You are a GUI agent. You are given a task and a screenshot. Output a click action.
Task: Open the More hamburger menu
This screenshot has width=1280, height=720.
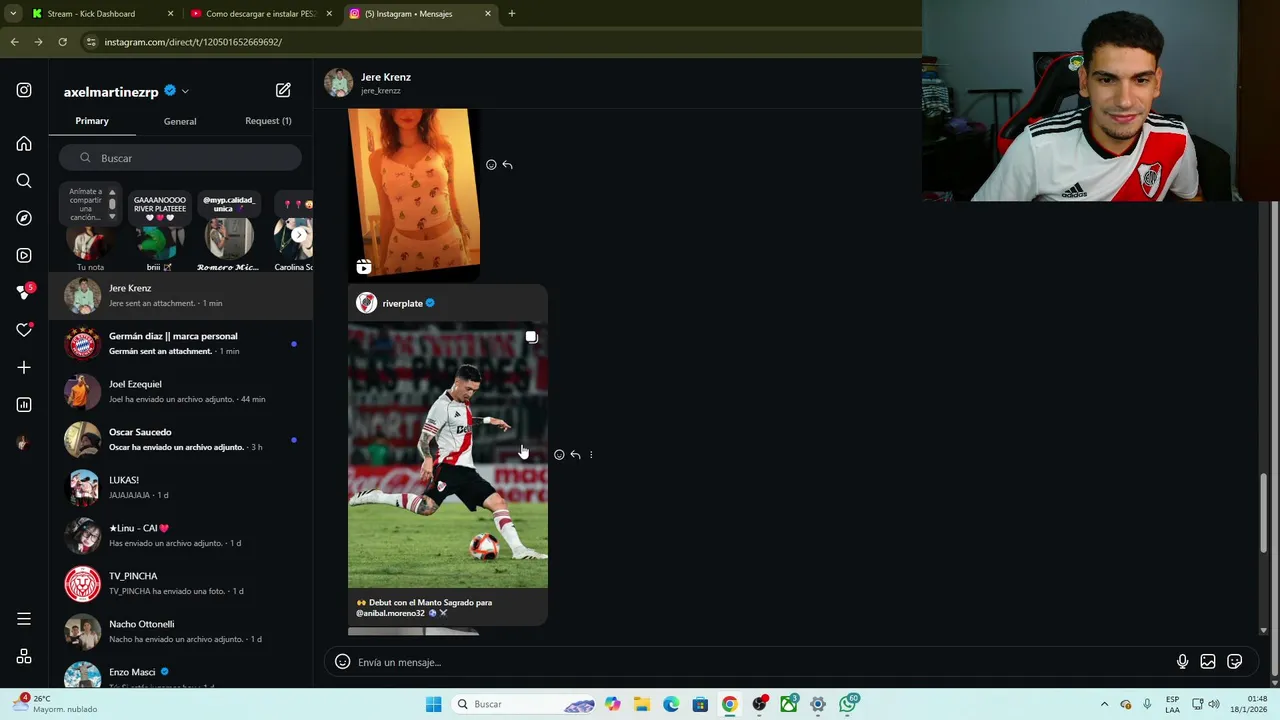24,619
